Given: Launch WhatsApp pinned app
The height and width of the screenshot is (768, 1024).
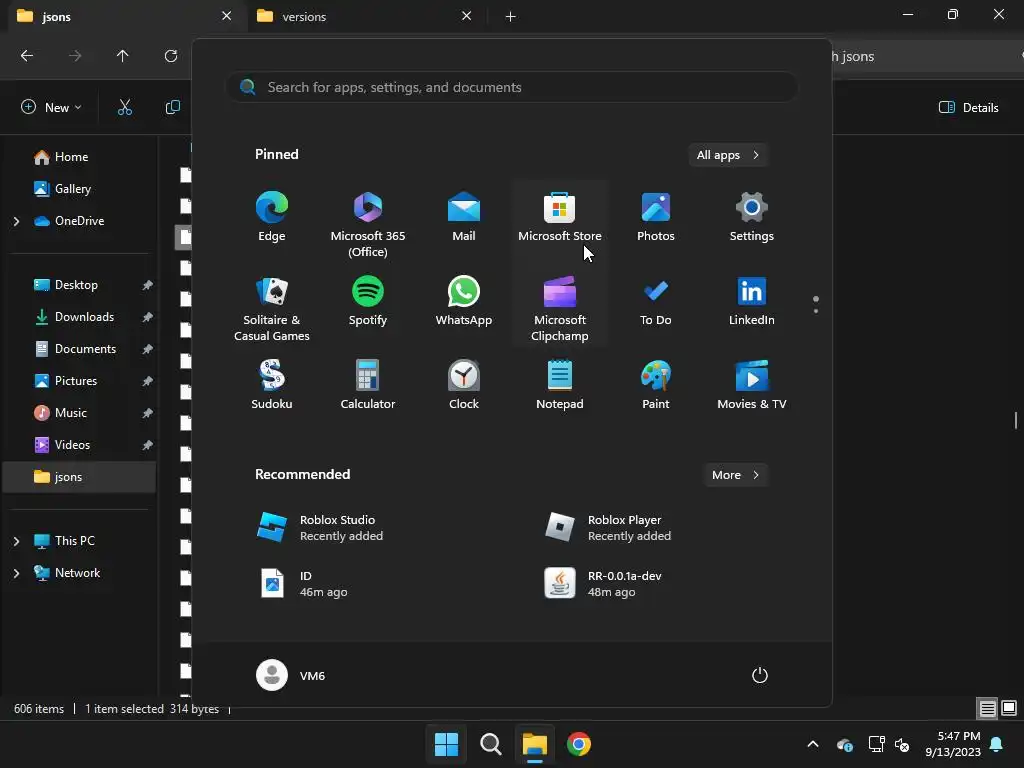Looking at the screenshot, I should tap(464, 301).
